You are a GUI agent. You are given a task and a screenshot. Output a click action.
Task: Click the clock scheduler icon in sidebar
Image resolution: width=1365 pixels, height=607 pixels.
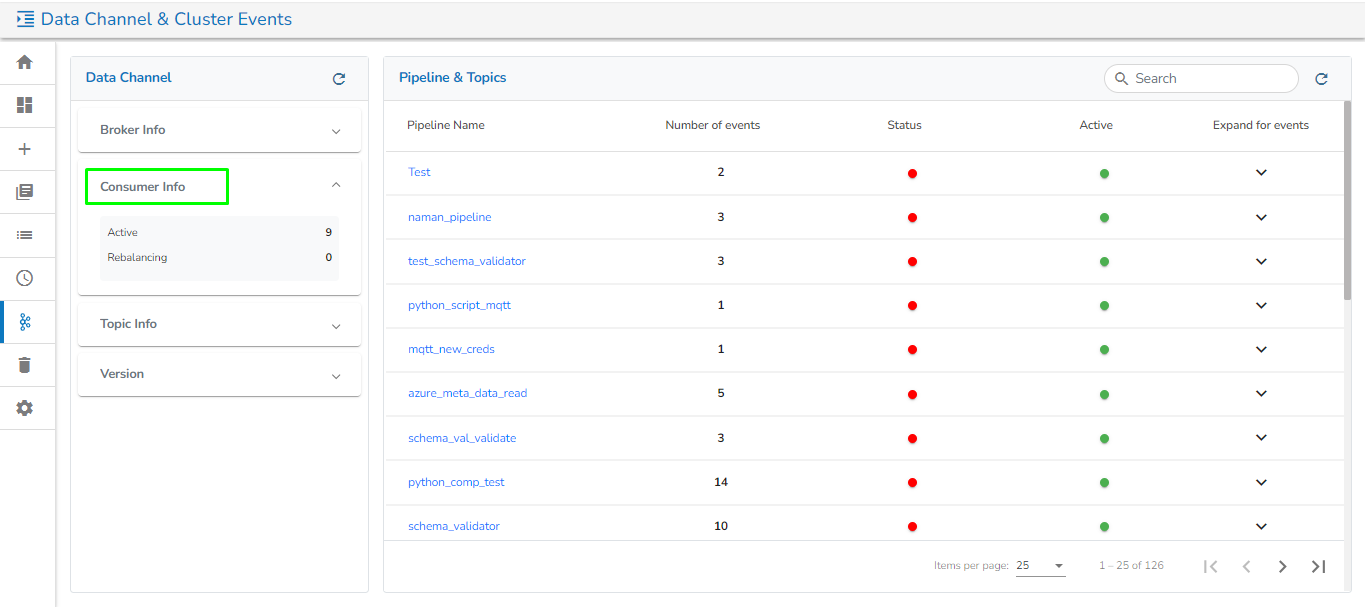pos(25,278)
